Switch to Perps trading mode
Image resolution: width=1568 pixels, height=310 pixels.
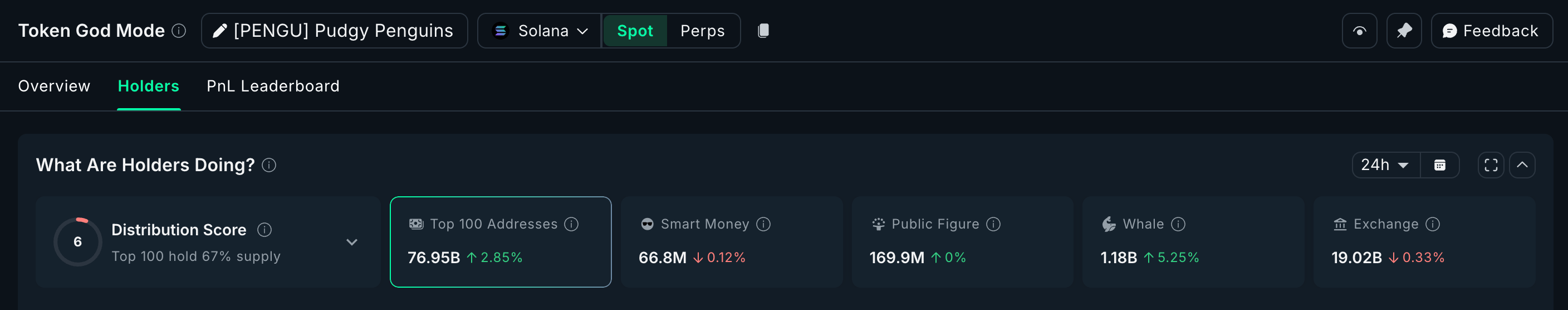tap(703, 31)
